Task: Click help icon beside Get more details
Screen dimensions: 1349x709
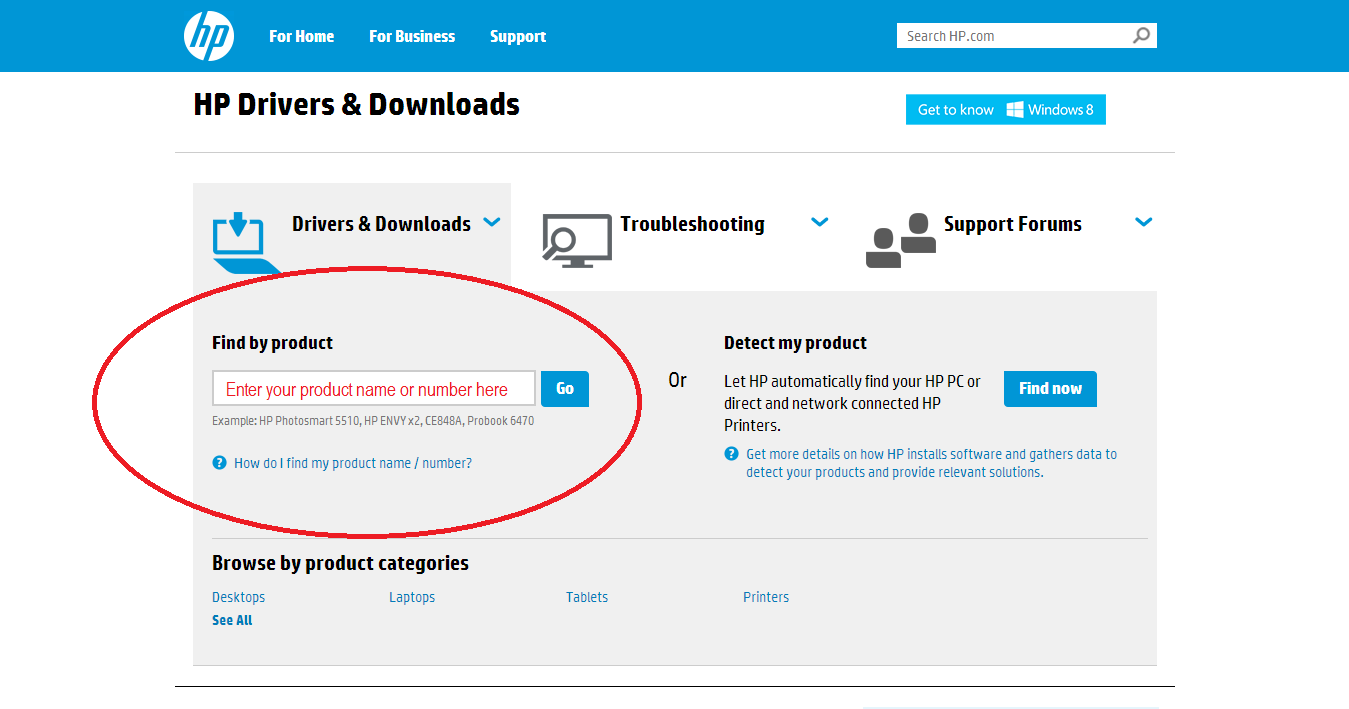Action: tap(731, 454)
